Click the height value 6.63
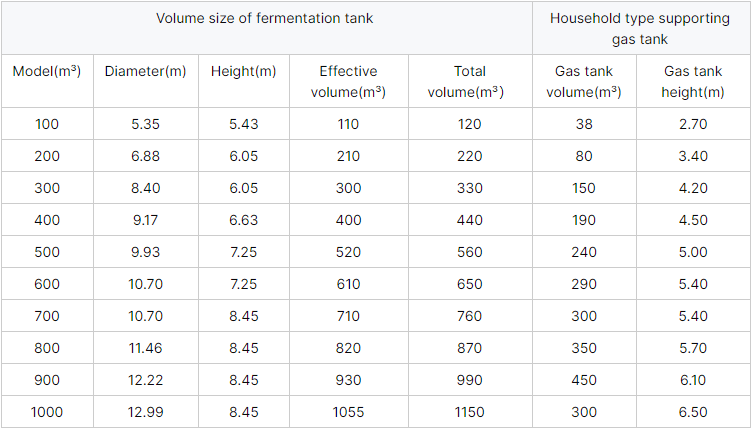752x429 pixels. pyautogui.click(x=244, y=220)
